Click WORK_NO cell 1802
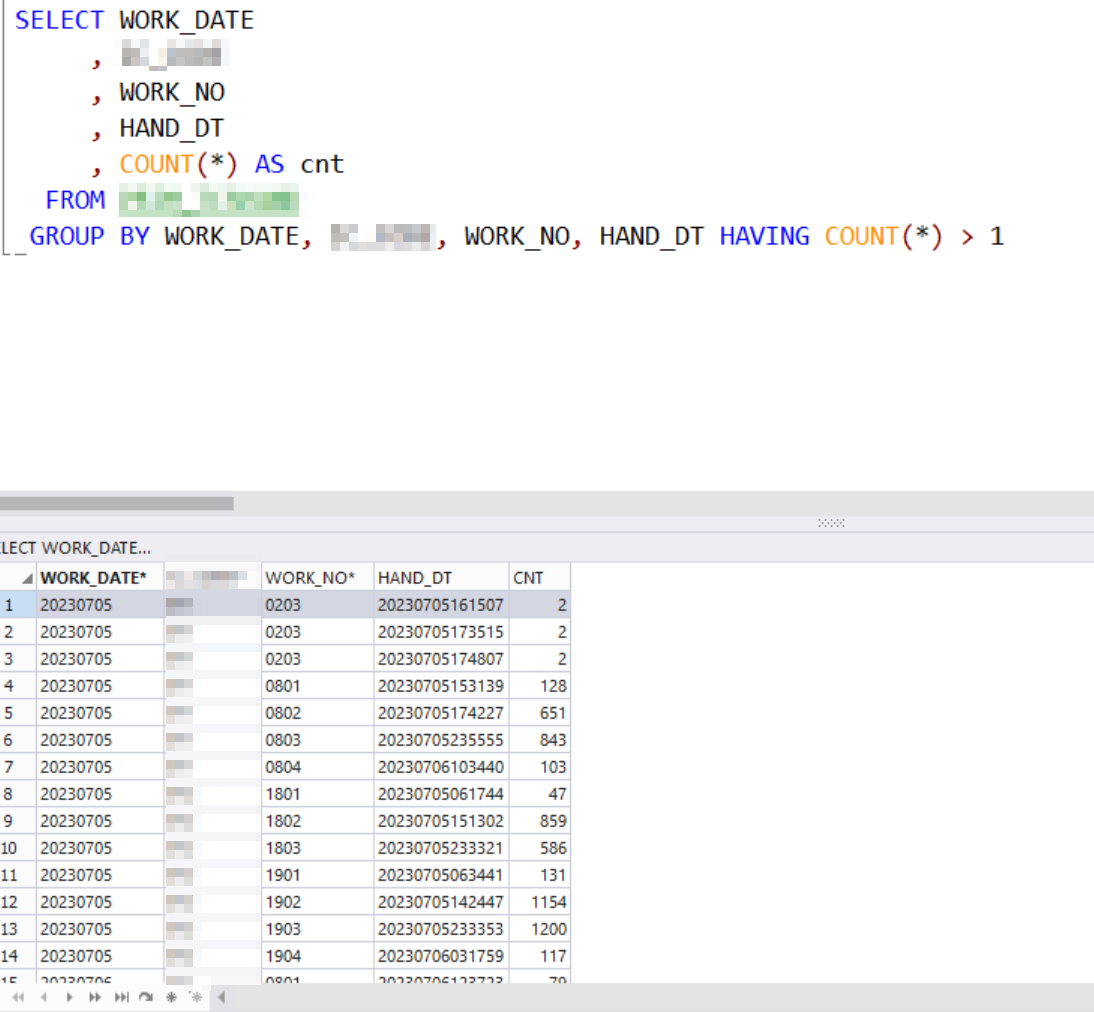 (317, 821)
